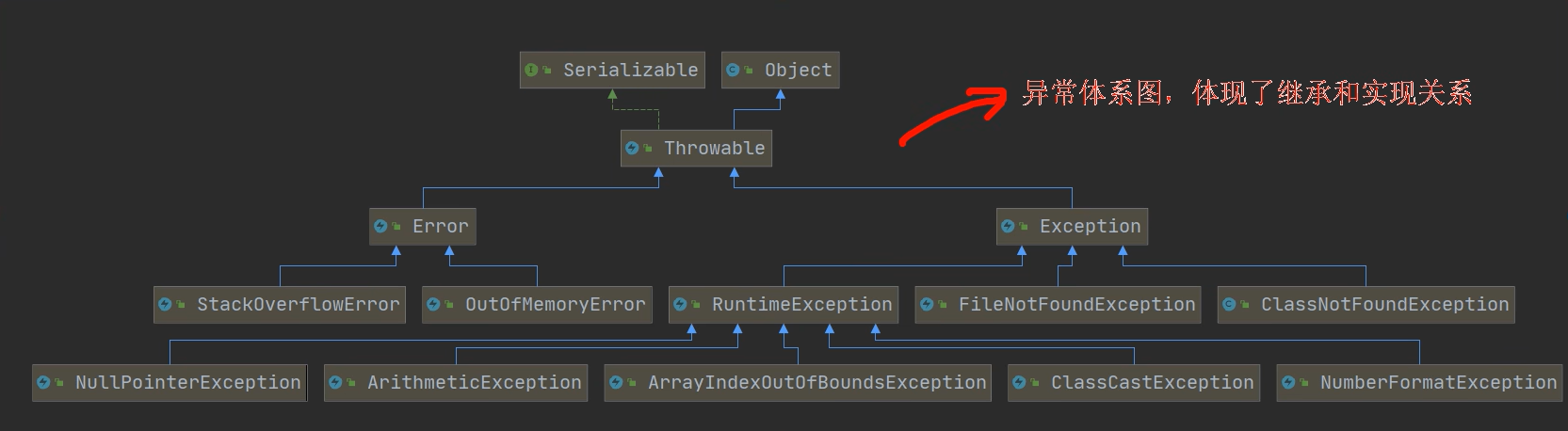Click the red hand-drawn arrow
This screenshot has height=431, width=1568.
click(x=953, y=113)
